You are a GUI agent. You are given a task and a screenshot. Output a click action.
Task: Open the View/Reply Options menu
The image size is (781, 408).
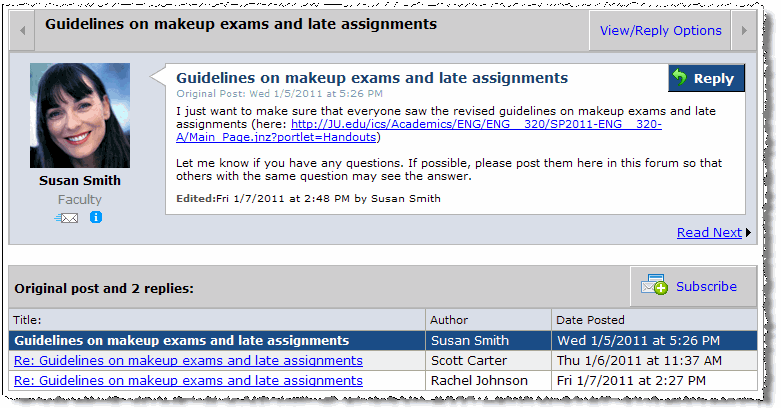[660, 30]
